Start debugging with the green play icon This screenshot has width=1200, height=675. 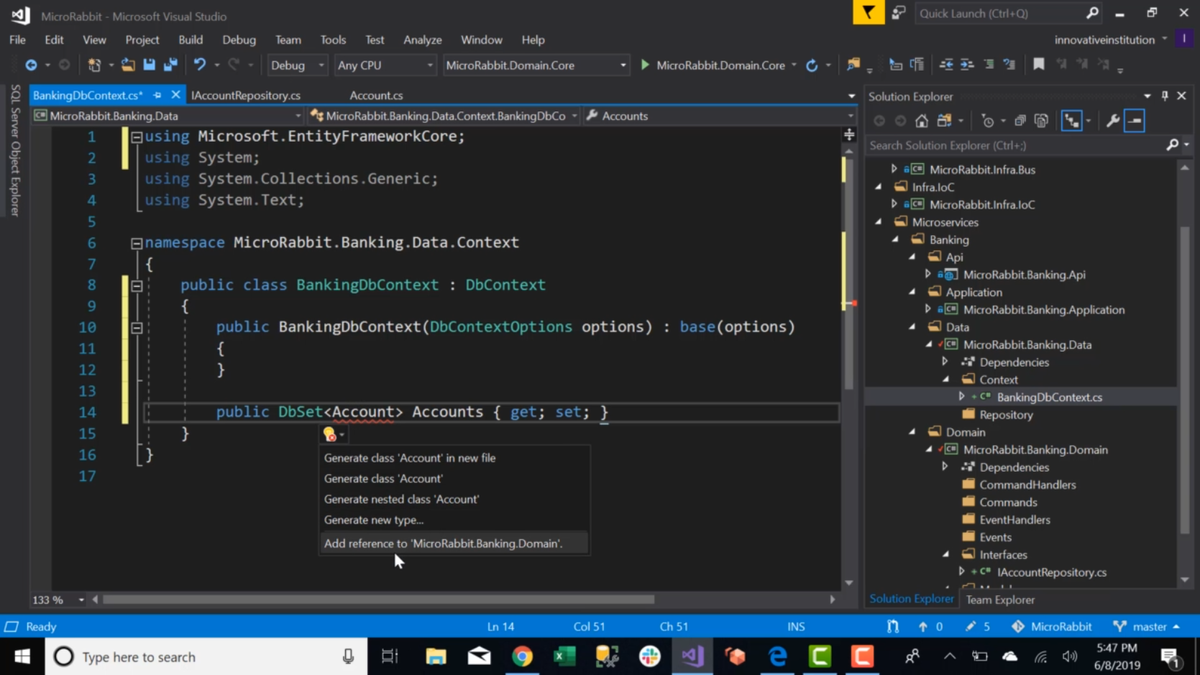pyautogui.click(x=645, y=65)
